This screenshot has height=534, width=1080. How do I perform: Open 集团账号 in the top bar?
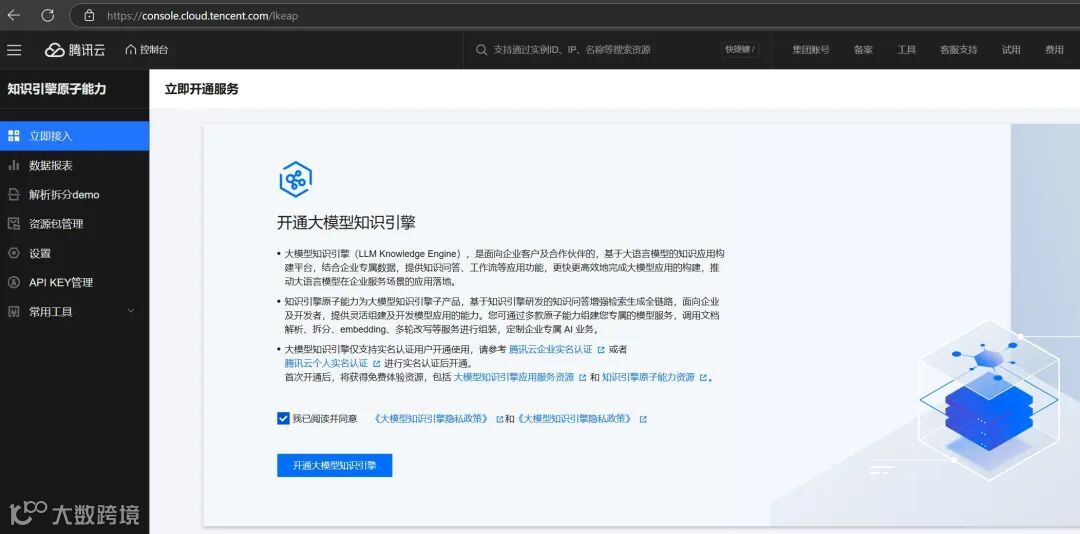click(811, 50)
